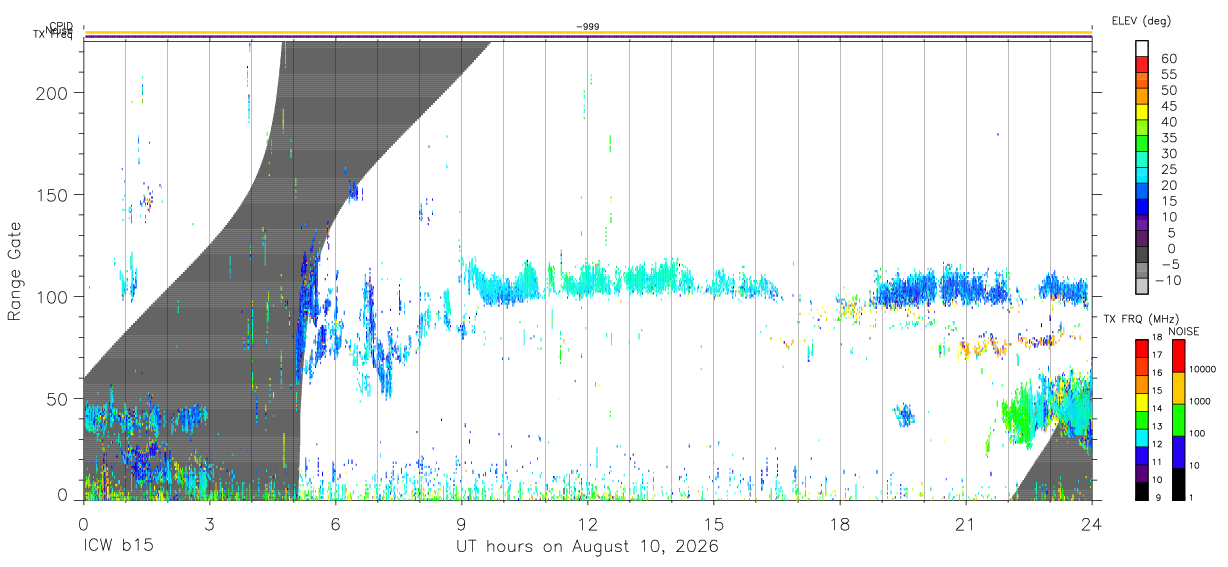Click the black bottom segment of TX FRQ colorbar
The width and height of the screenshot is (1228, 567).
(1142, 491)
